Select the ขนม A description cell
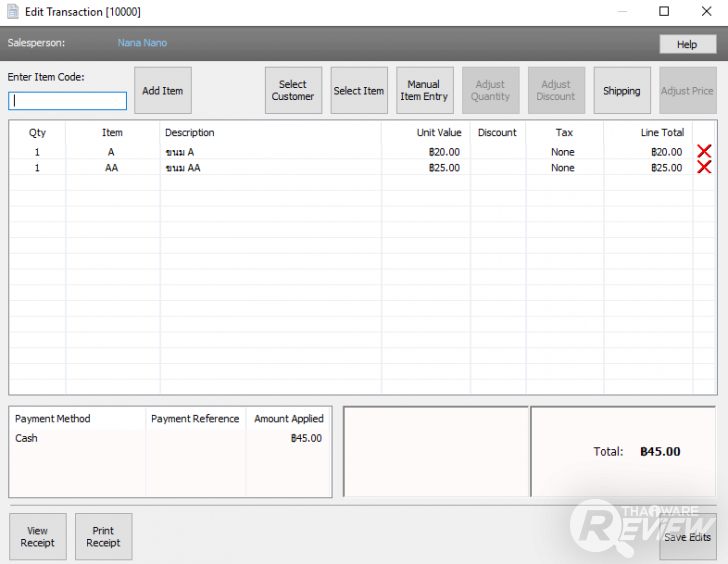728x564 pixels. 271,152
